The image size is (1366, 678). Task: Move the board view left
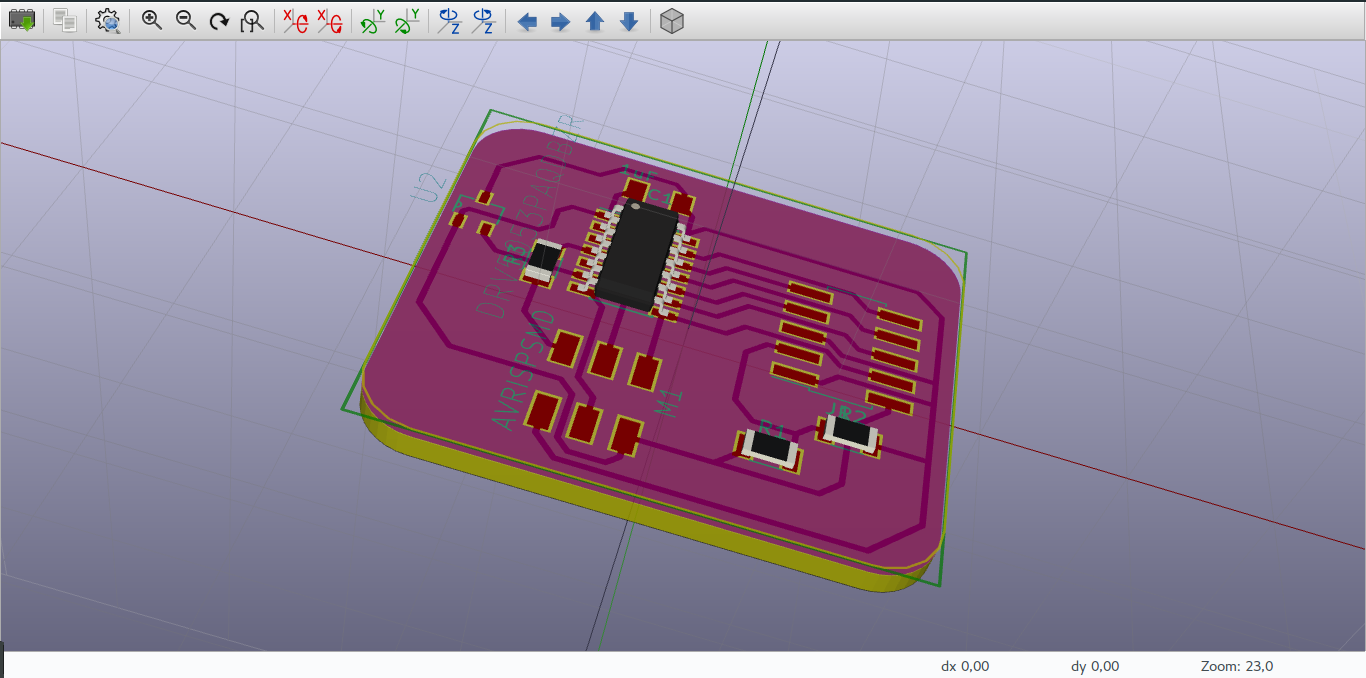pos(527,20)
